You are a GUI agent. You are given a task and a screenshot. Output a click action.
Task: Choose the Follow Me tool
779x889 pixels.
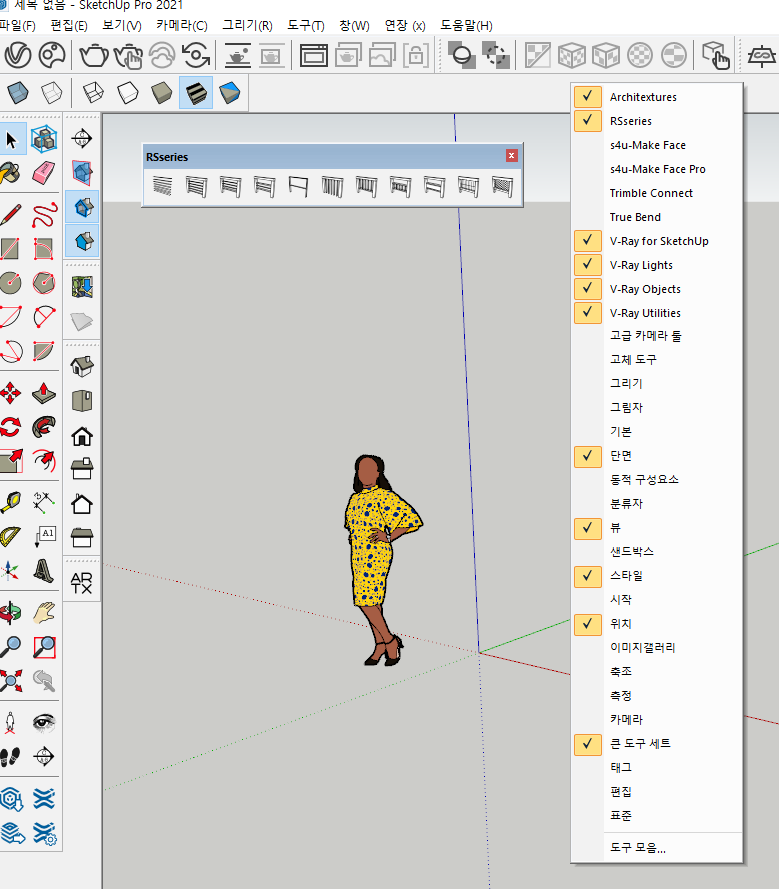tap(44, 426)
